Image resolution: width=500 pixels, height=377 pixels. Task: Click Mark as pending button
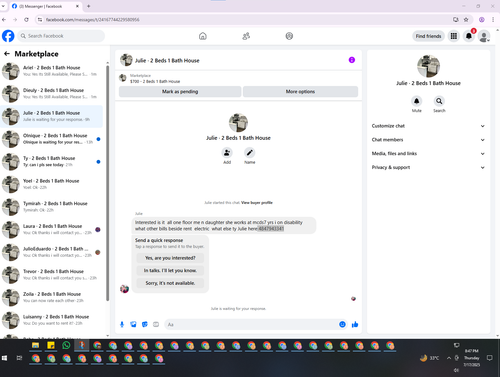180,92
